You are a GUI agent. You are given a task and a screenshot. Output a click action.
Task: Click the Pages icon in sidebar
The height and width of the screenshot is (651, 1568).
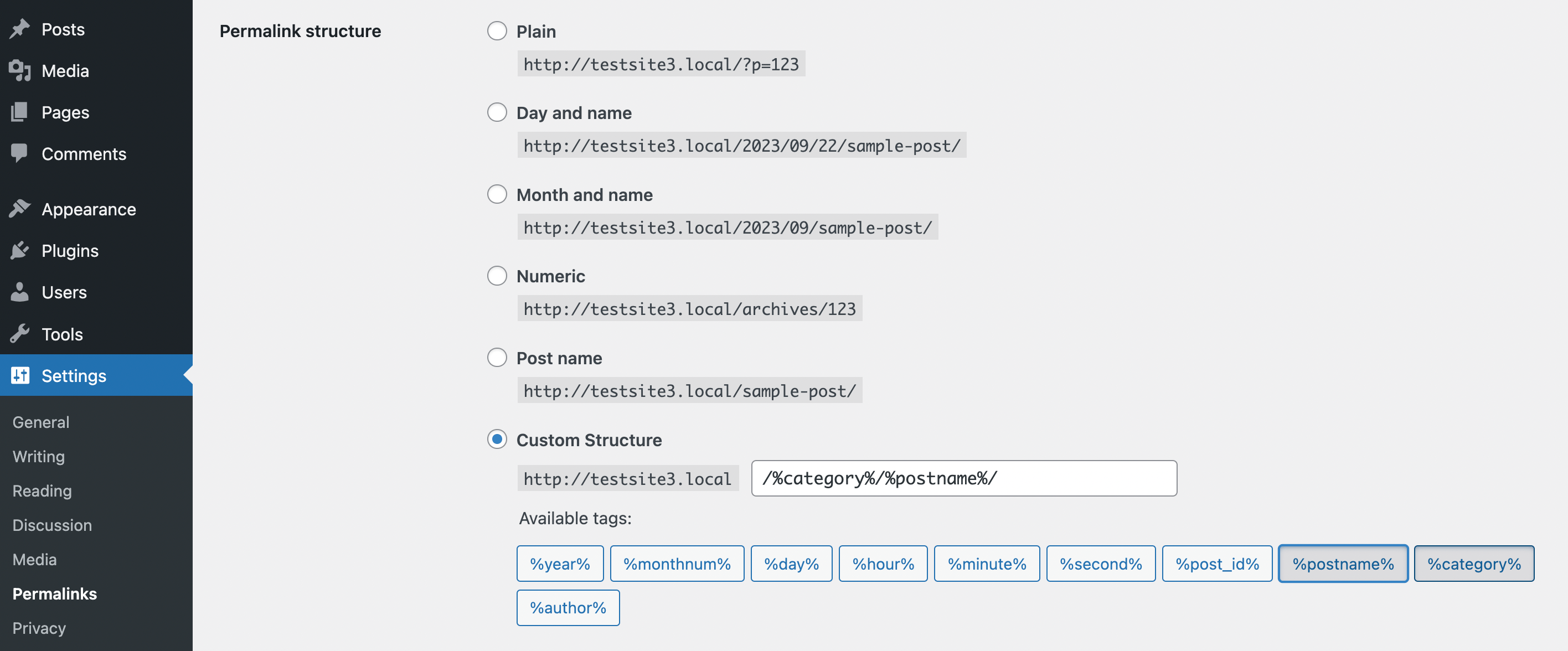[x=20, y=112]
